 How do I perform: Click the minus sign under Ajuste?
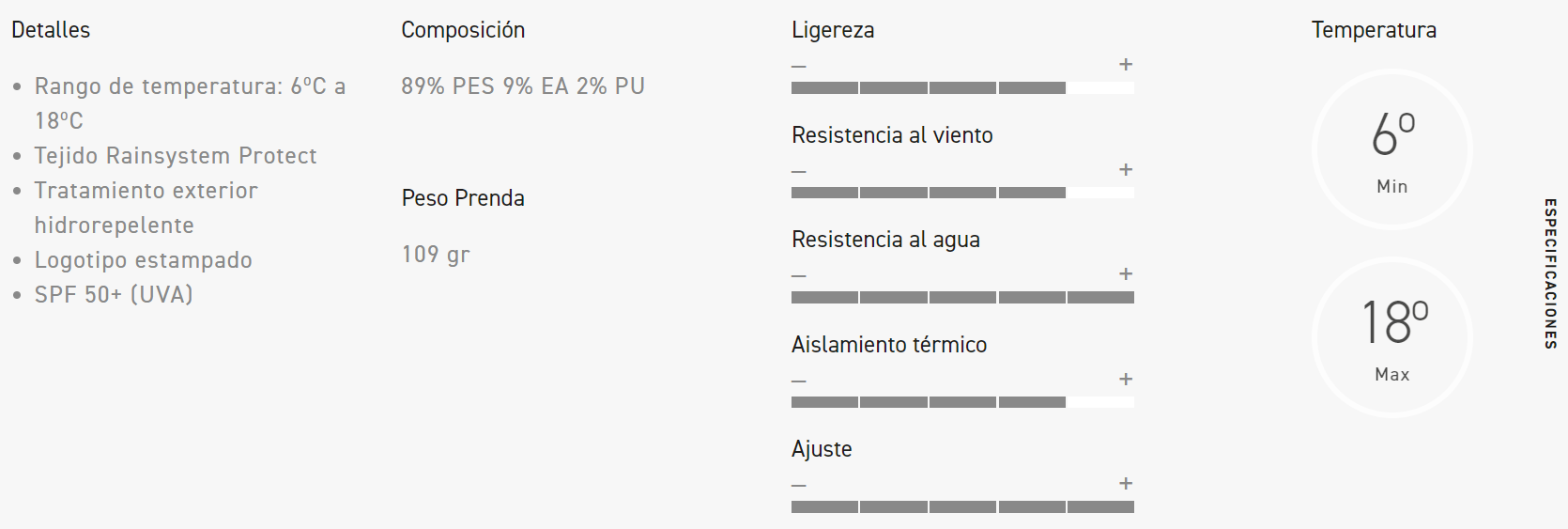pos(799,486)
